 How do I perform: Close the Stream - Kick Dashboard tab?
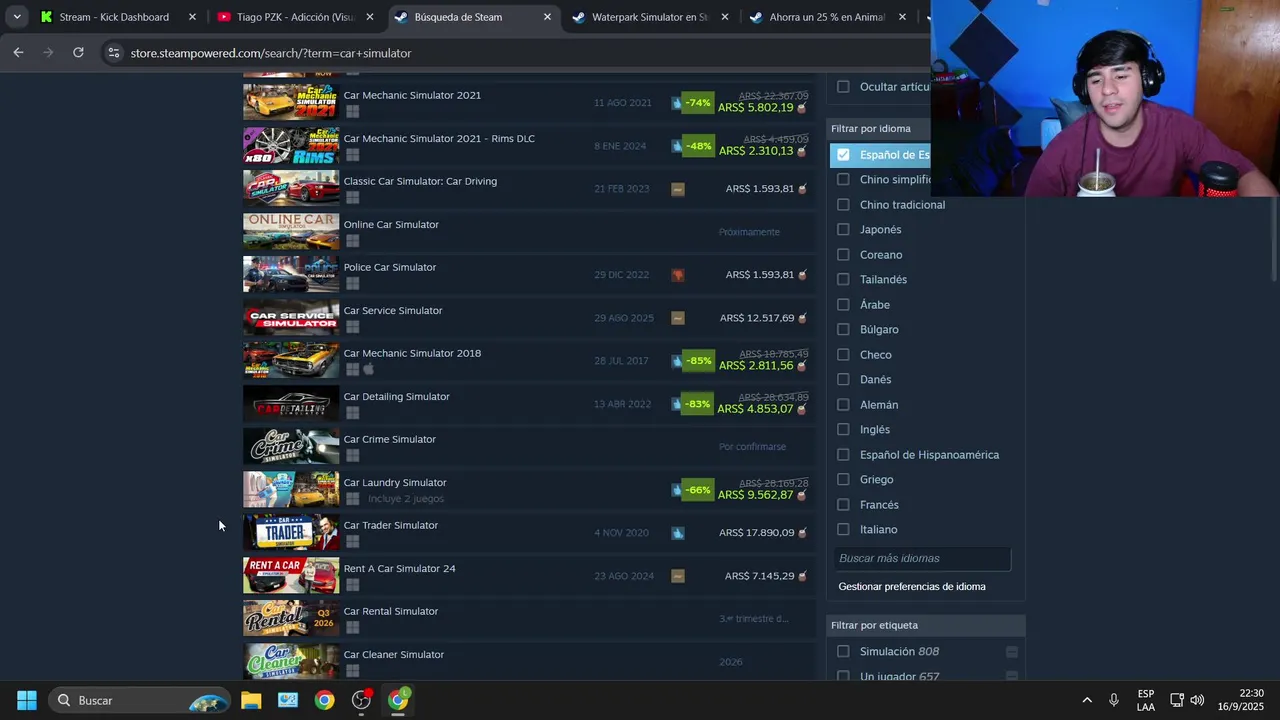click(192, 17)
